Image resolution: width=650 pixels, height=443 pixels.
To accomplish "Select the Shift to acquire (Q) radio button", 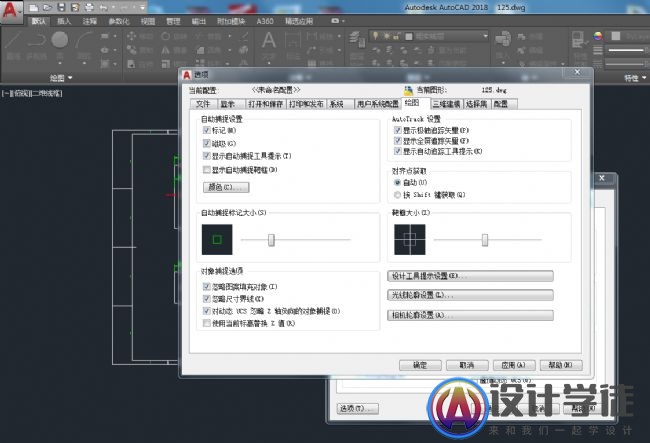I will tap(398, 195).
